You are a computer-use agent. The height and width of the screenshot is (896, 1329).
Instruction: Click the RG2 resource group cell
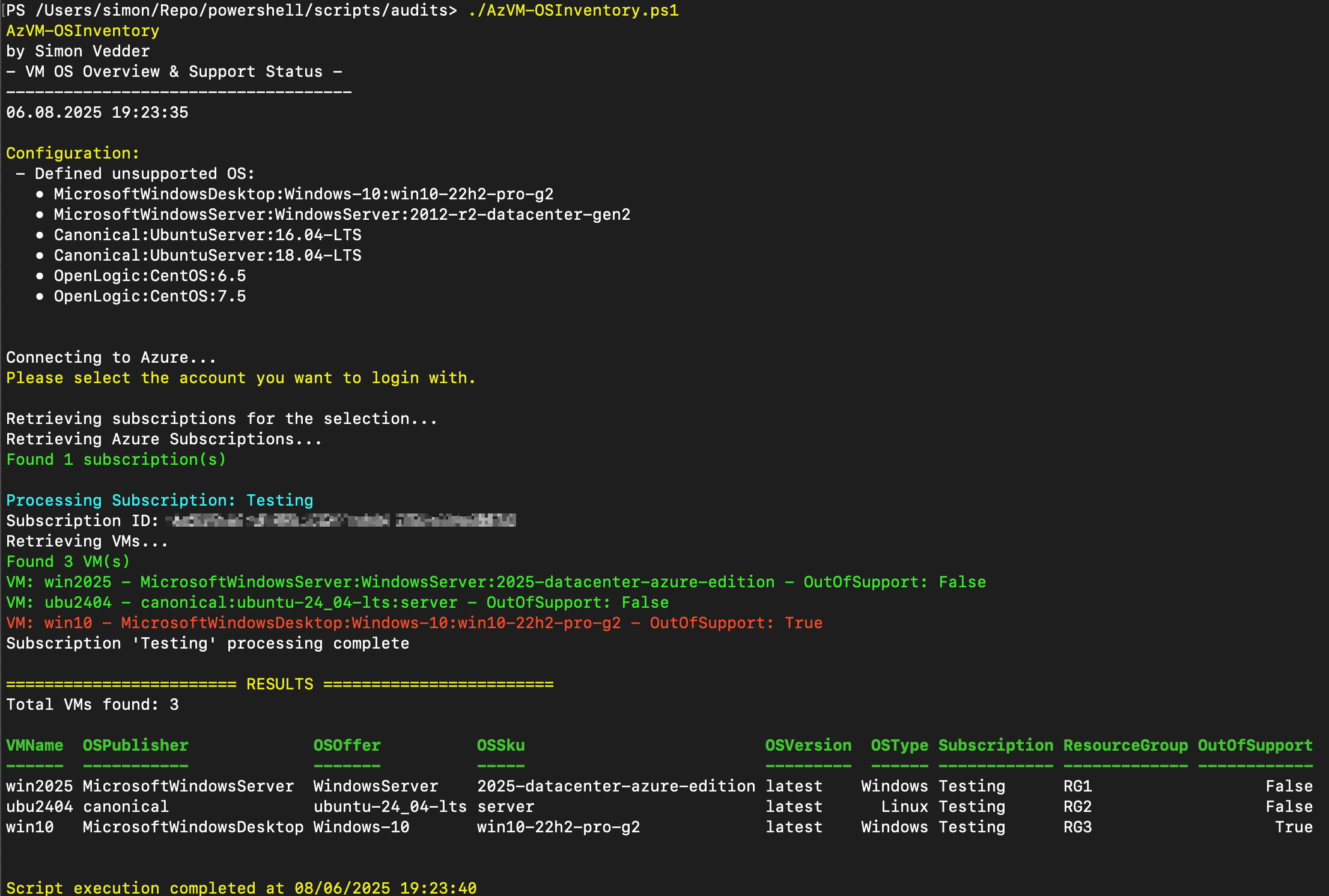pos(1078,807)
